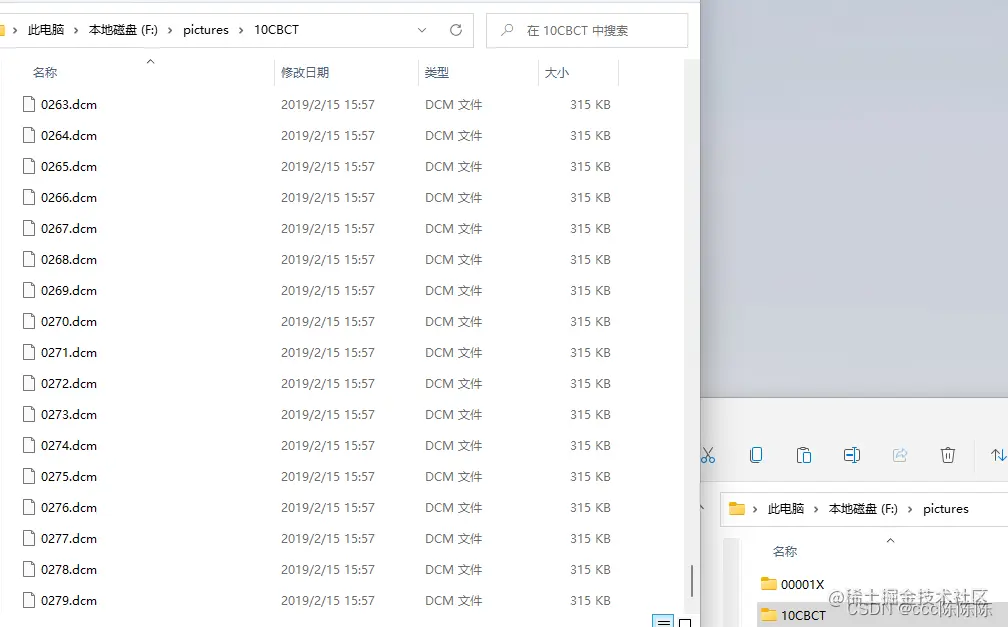Viewport: 1008px width, 627px height.
Task: Refresh the 10CBCT folder view
Action: point(456,30)
